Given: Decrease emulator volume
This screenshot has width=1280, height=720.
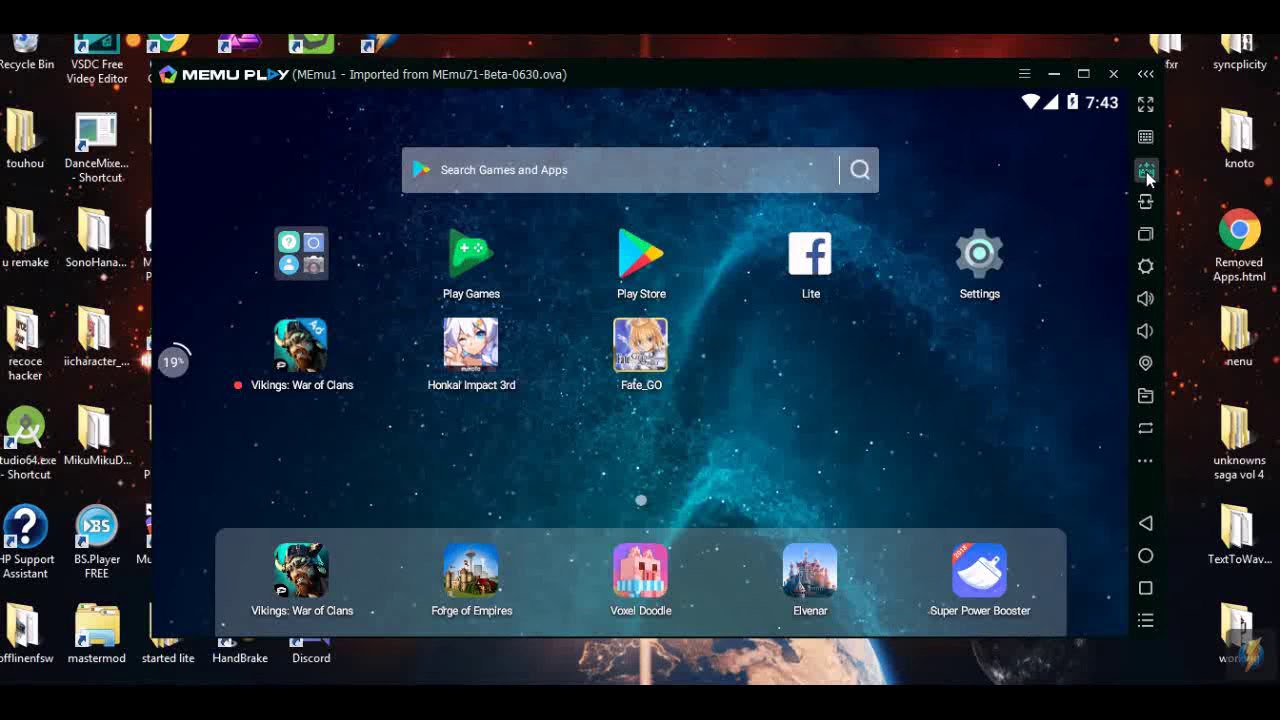Looking at the screenshot, I should tap(1146, 331).
